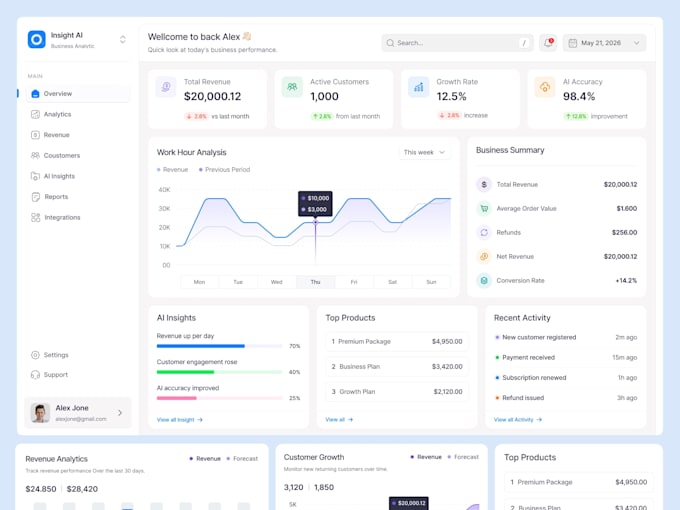Open the View all Activity link
Screen dimensions: 680x510
pos(518,419)
